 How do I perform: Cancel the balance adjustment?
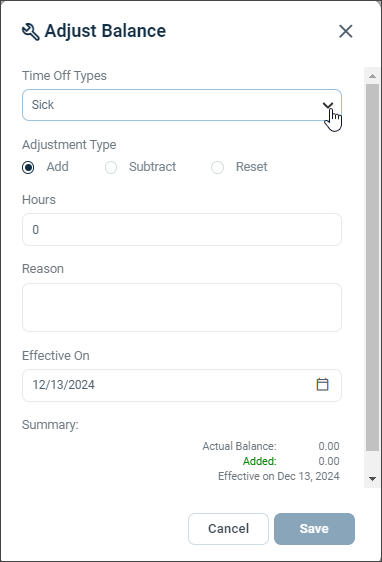[228, 529]
